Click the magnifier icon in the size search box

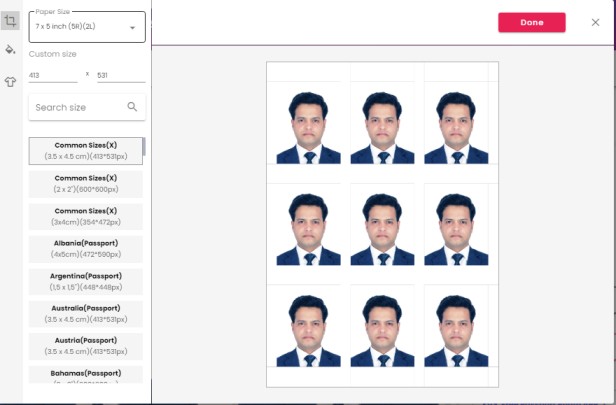pyautogui.click(x=133, y=107)
